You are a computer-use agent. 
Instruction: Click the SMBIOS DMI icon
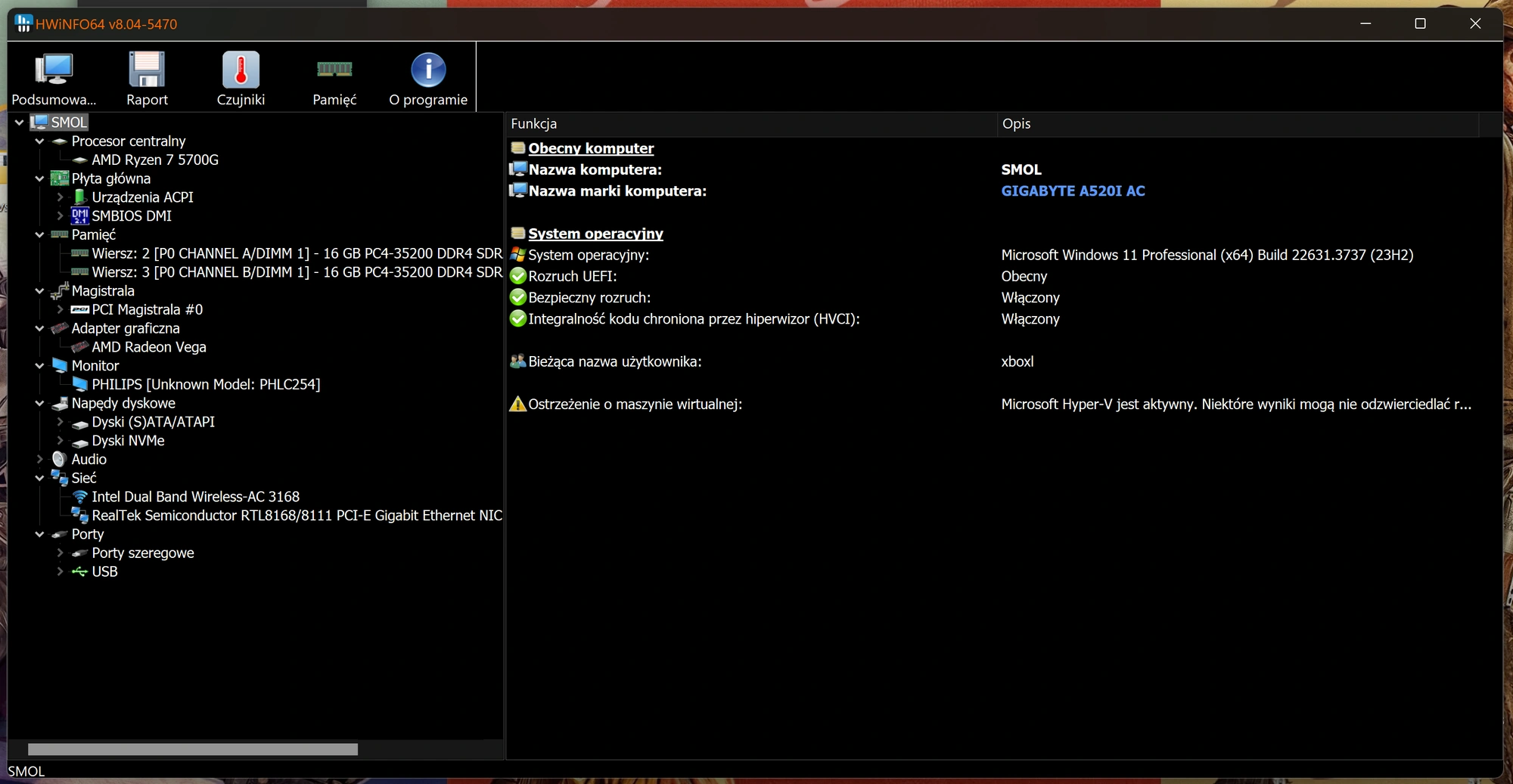[x=79, y=215]
